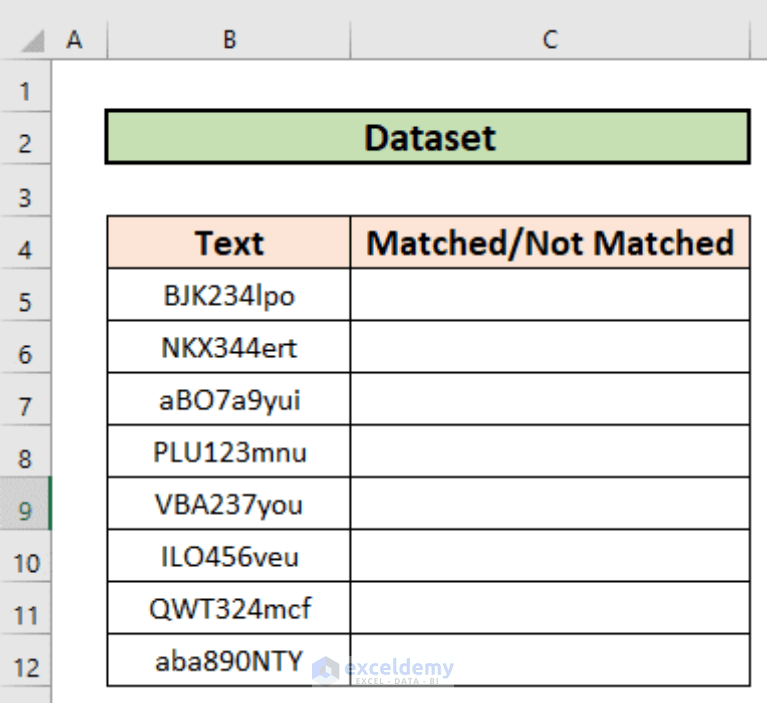Select the Matched/Not Matched header cell
Image resolution: width=767 pixels, height=703 pixels.
[x=550, y=242]
